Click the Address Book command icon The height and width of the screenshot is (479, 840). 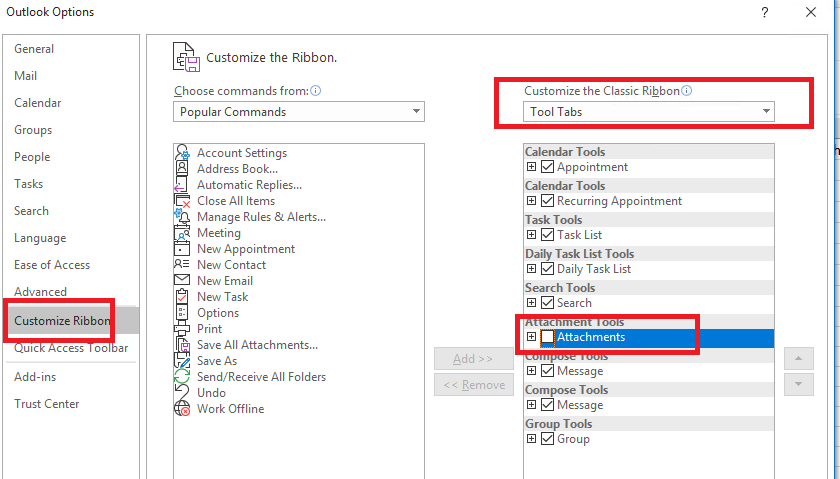coord(182,169)
